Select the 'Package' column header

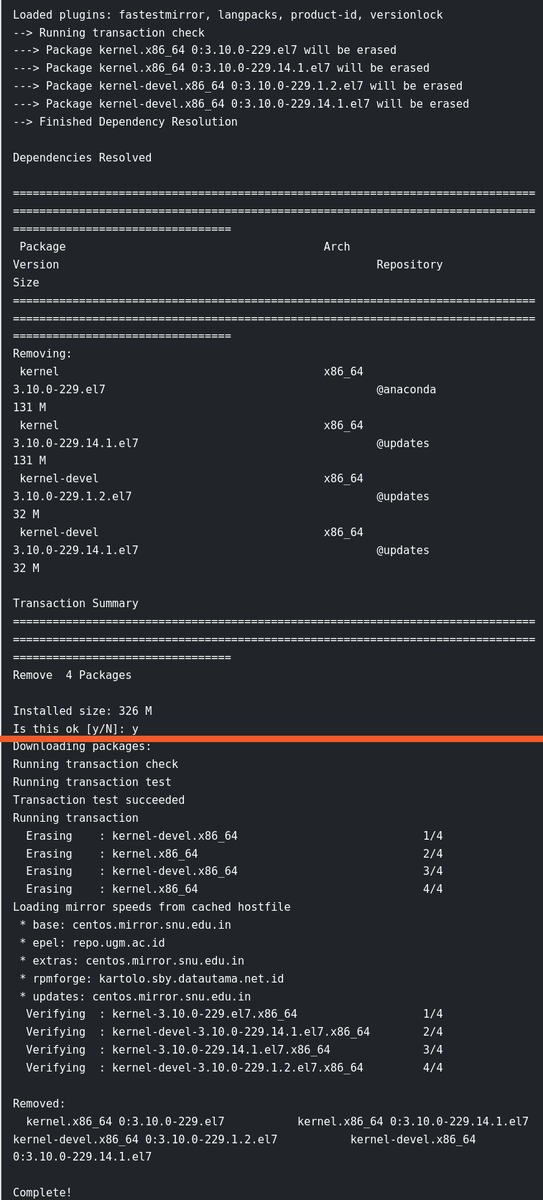click(x=42, y=247)
